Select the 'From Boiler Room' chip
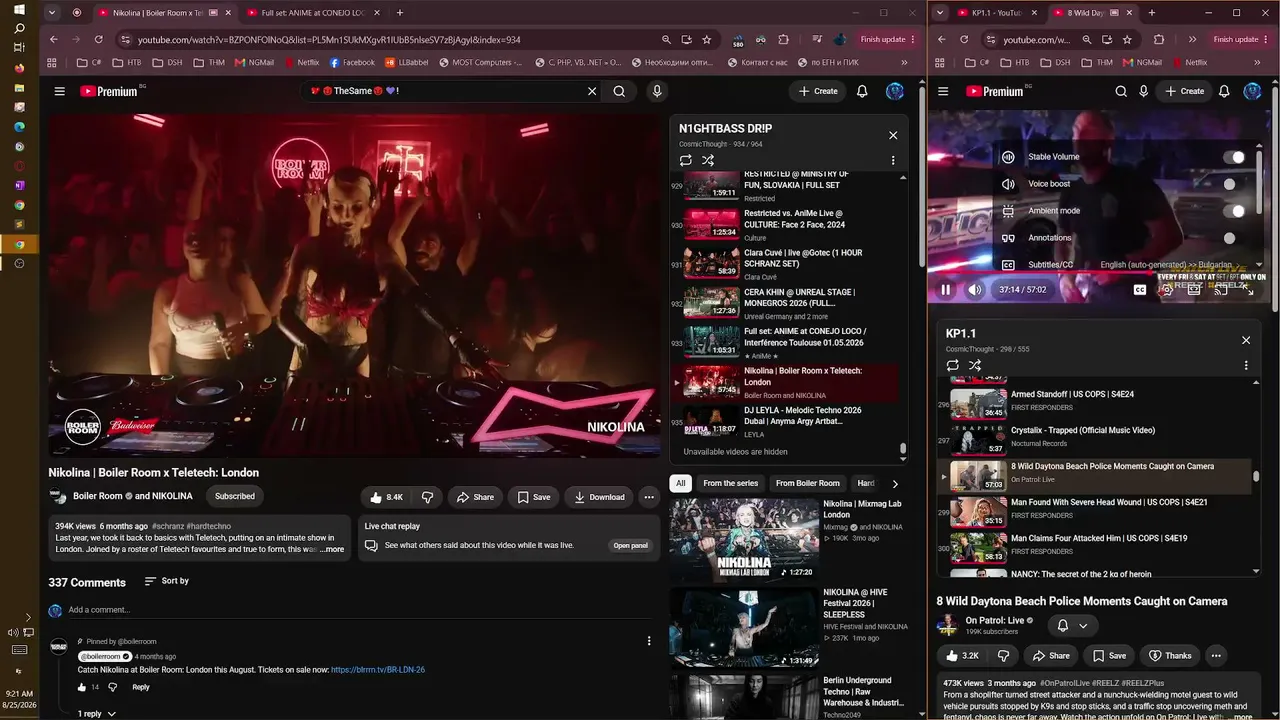1280x720 pixels. pyautogui.click(x=808, y=483)
